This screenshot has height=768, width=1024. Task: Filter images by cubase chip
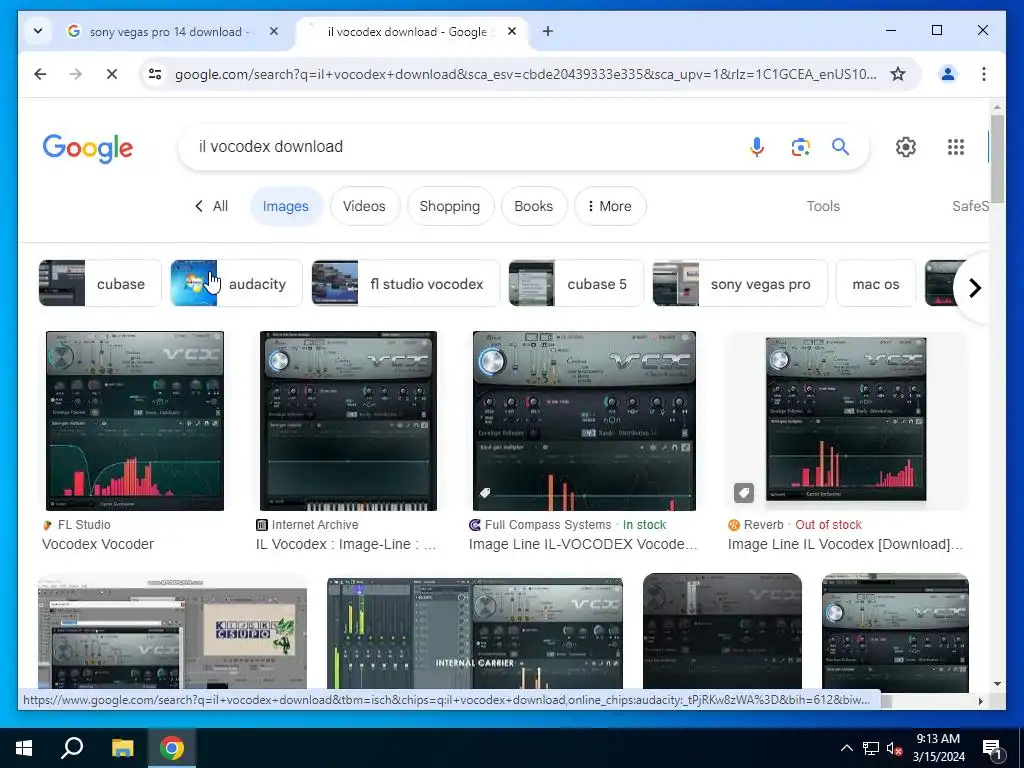click(x=100, y=283)
